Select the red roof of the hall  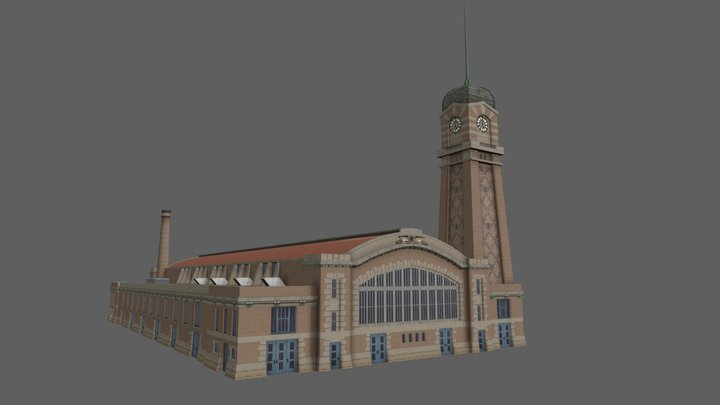pyautogui.click(x=280, y=251)
